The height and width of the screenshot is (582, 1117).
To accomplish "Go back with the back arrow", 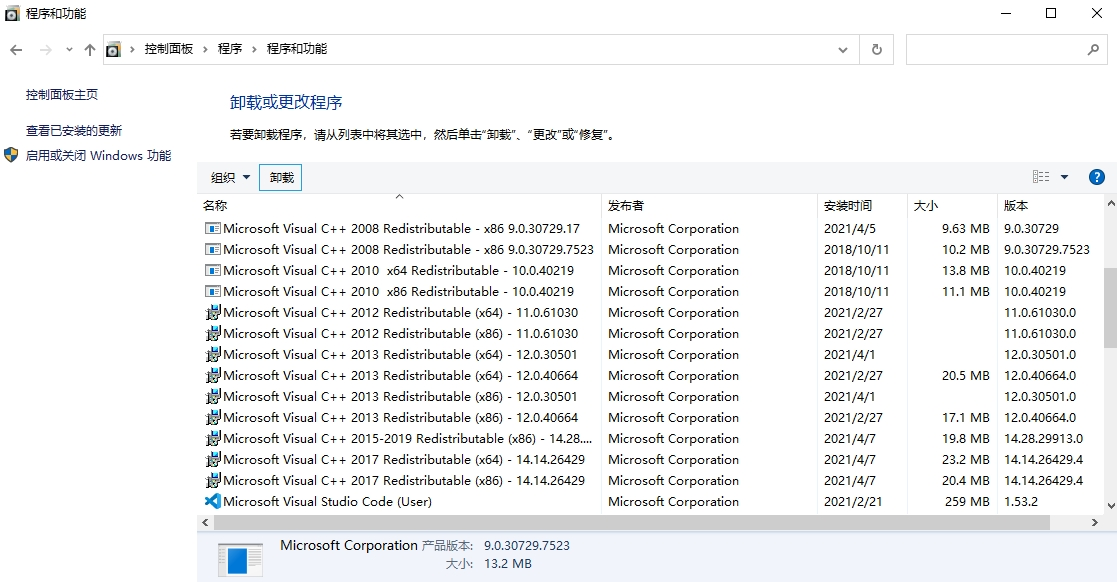I will (16, 50).
